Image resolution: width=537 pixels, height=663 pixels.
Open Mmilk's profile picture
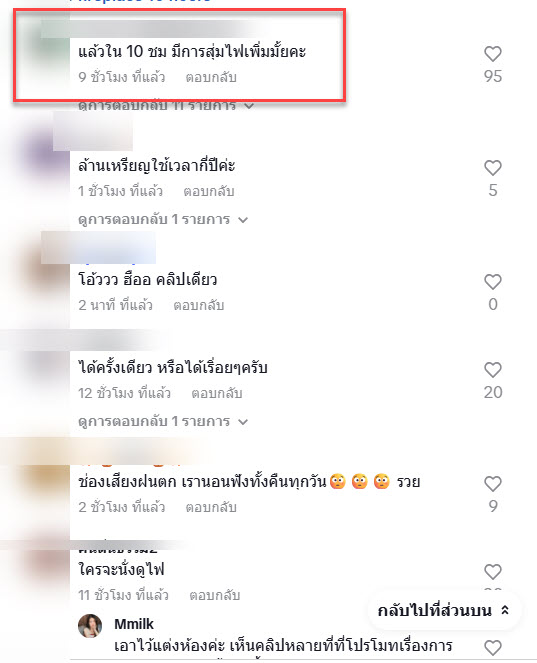coord(90,625)
